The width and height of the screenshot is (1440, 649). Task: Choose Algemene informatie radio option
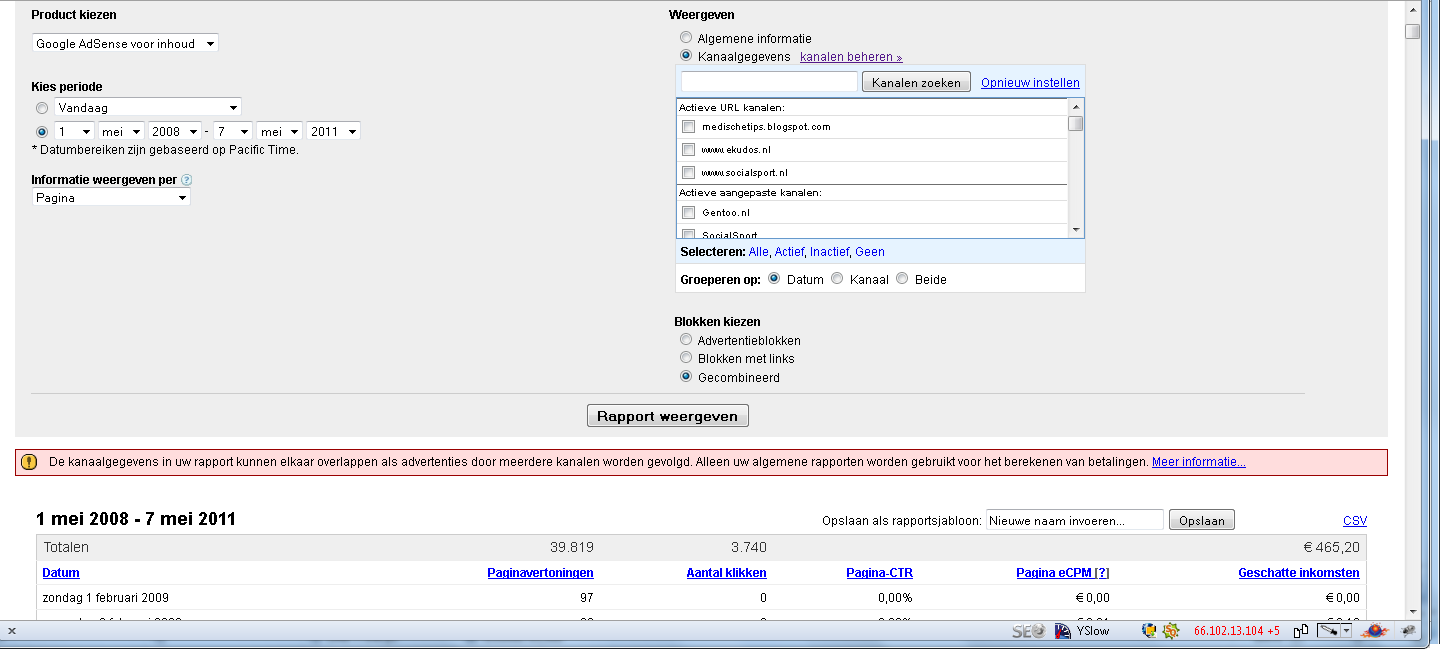click(x=686, y=38)
